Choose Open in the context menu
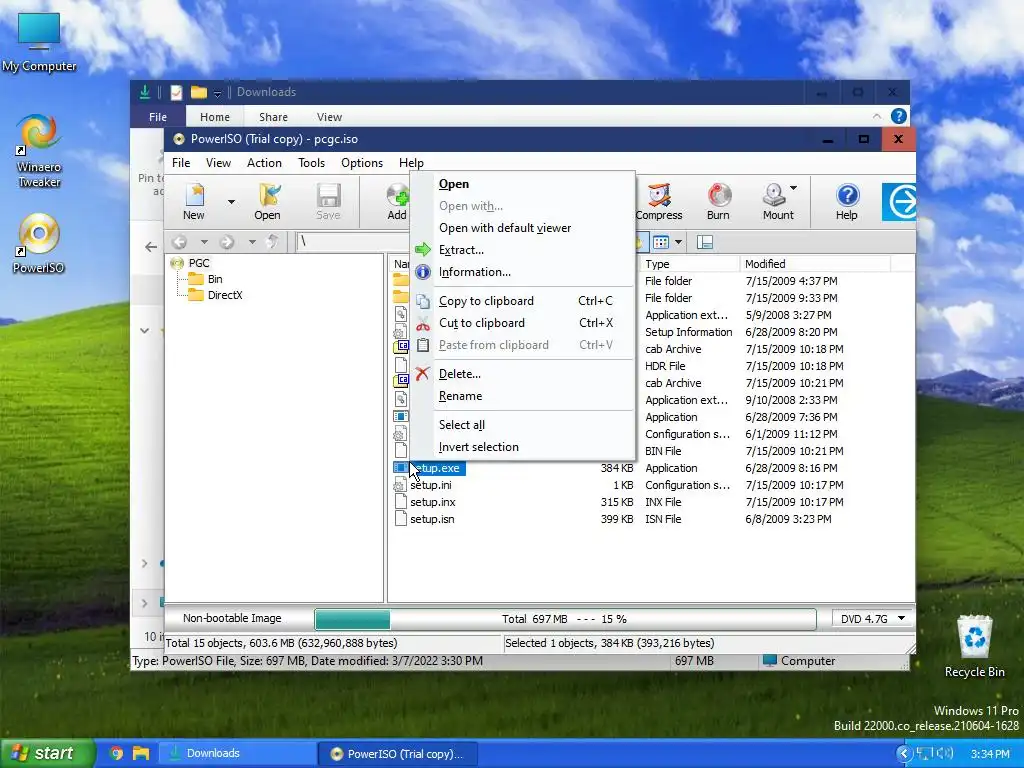This screenshot has height=768, width=1024. (x=522, y=184)
